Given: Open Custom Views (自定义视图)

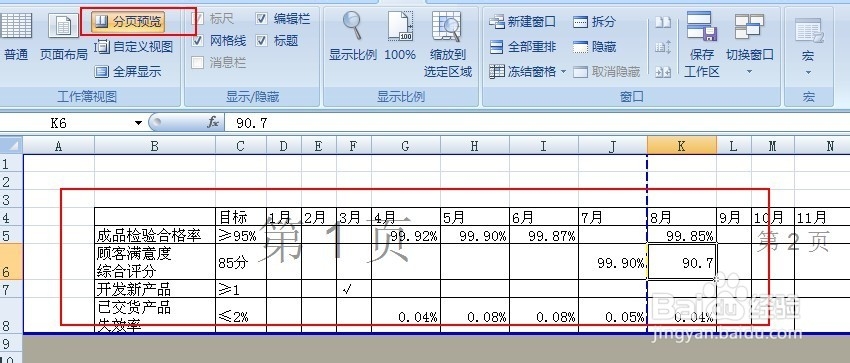Looking at the screenshot, I should pos(133,47).
